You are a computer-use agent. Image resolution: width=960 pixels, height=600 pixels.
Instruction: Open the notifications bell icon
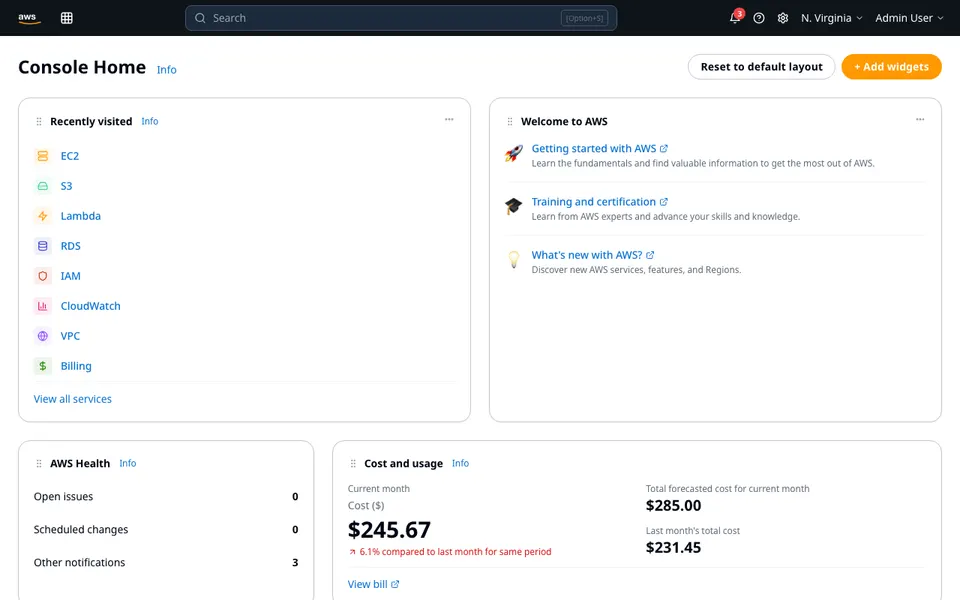735,18
